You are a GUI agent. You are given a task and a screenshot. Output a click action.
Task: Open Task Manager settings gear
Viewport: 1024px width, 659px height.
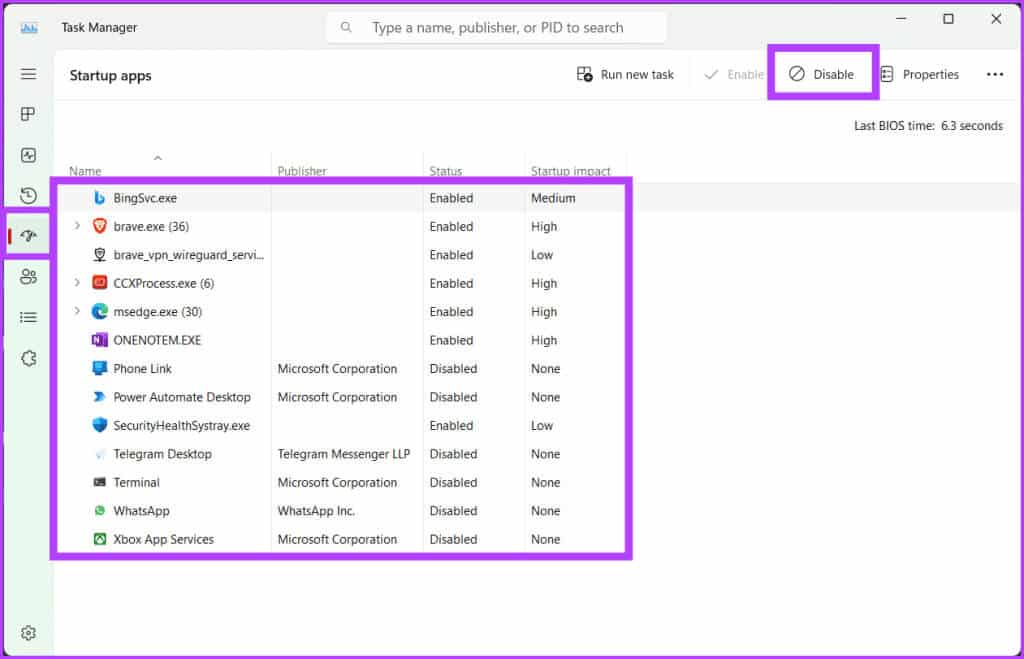tap(28, 633)
